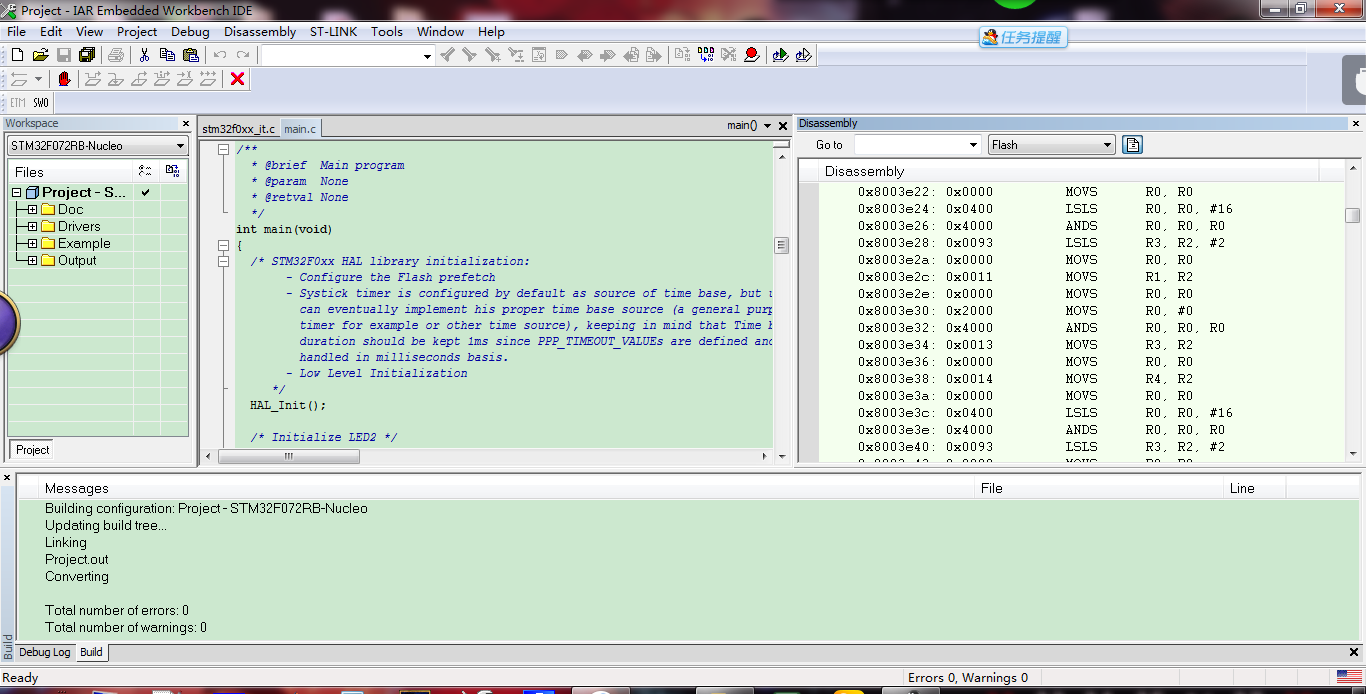
Task: Expand the Example folder node
Action: tap(32, 244)
